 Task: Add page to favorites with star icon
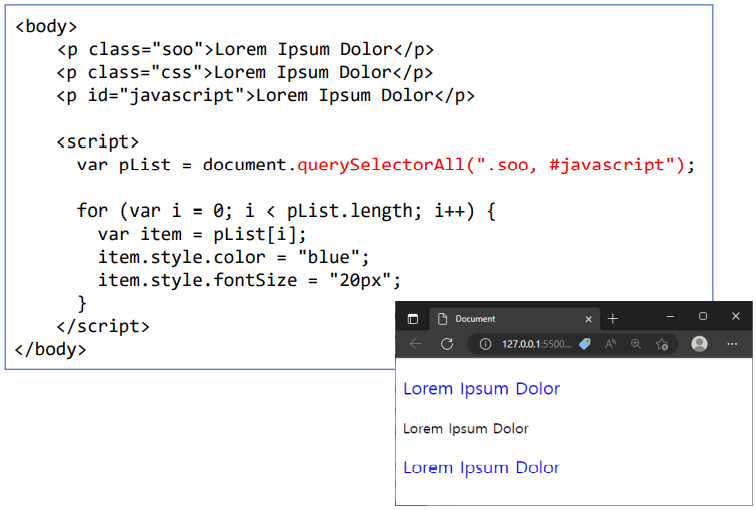(662, 344)
